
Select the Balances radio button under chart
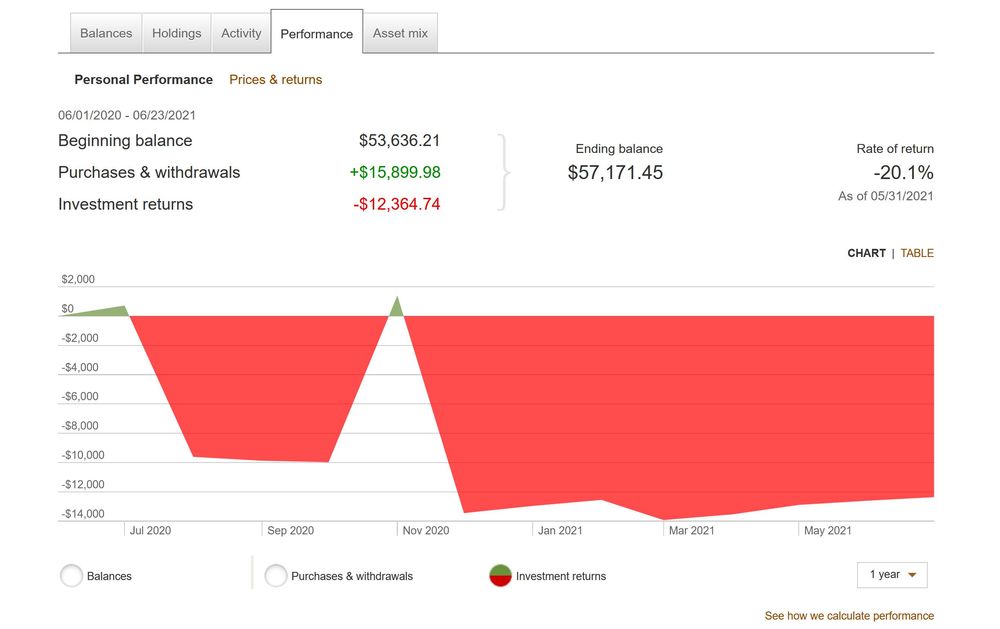click(x=72, y=576)
